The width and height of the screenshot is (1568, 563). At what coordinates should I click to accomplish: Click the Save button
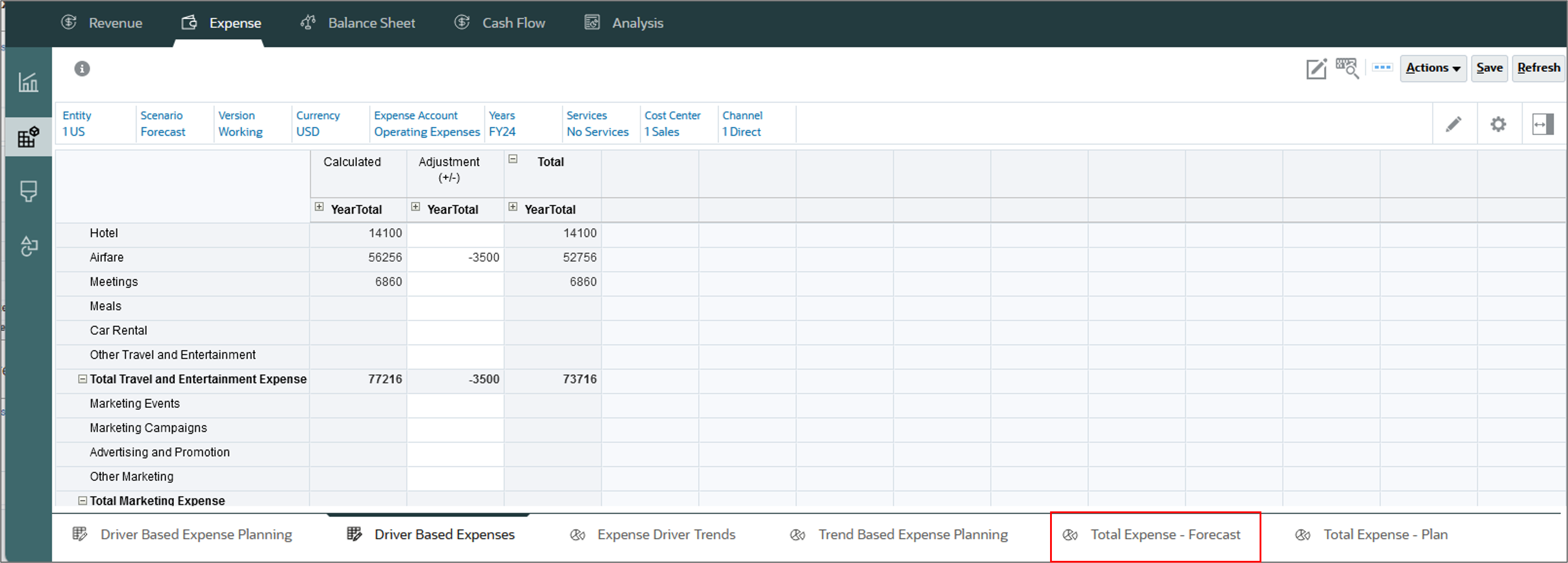tap(1489, 68)
